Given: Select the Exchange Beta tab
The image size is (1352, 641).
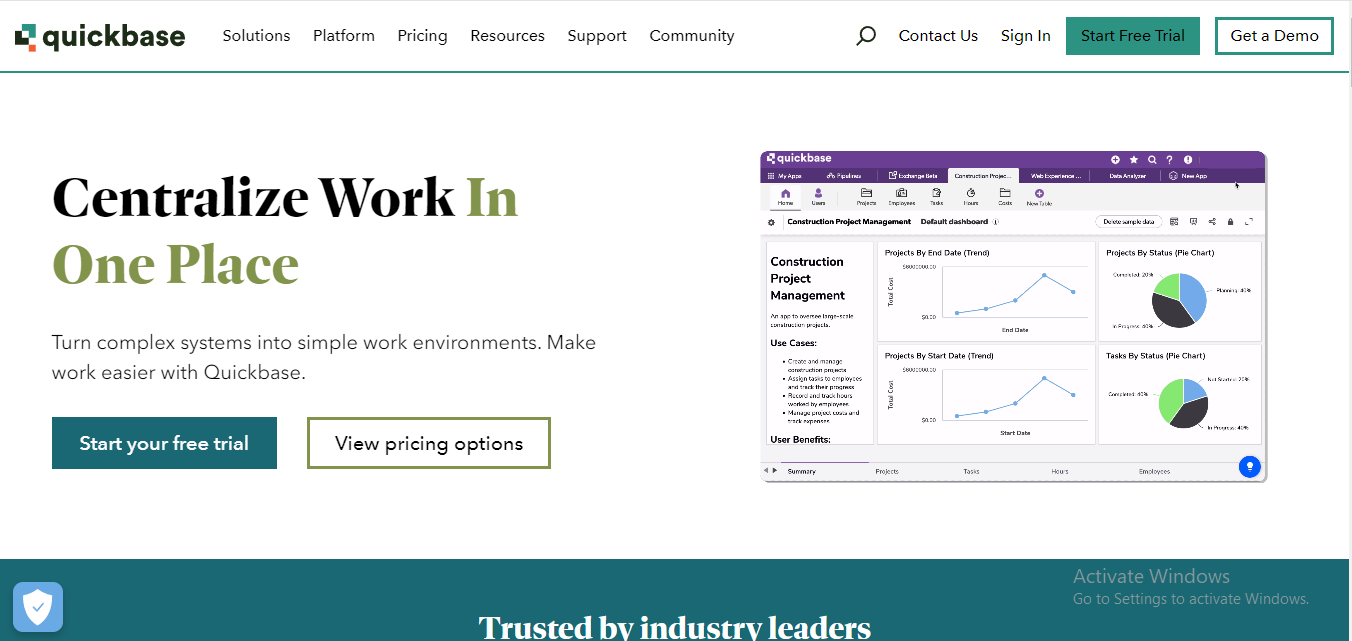Looking at the screenshot, I should (x=913, y=176).
